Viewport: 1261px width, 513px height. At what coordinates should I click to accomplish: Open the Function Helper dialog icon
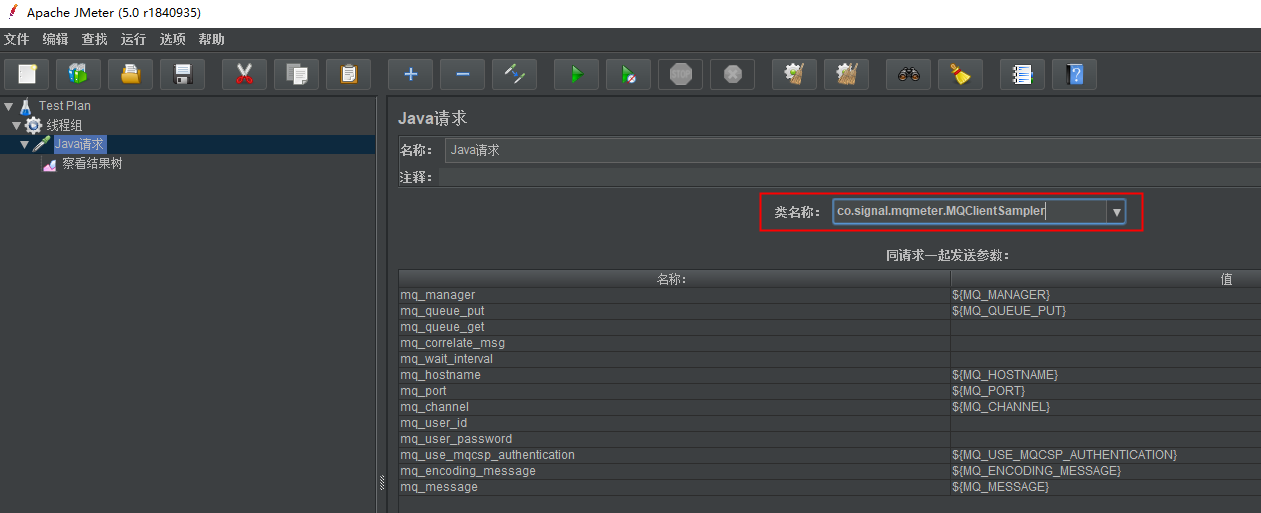pyautogui.click(x=1022, y=74)
